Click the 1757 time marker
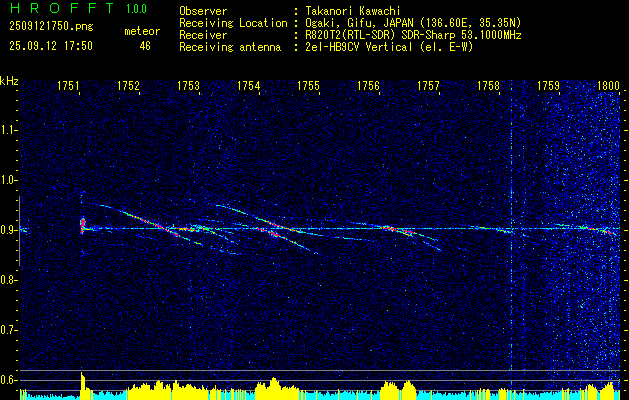629x400 pixels. (x=428, y=85)
